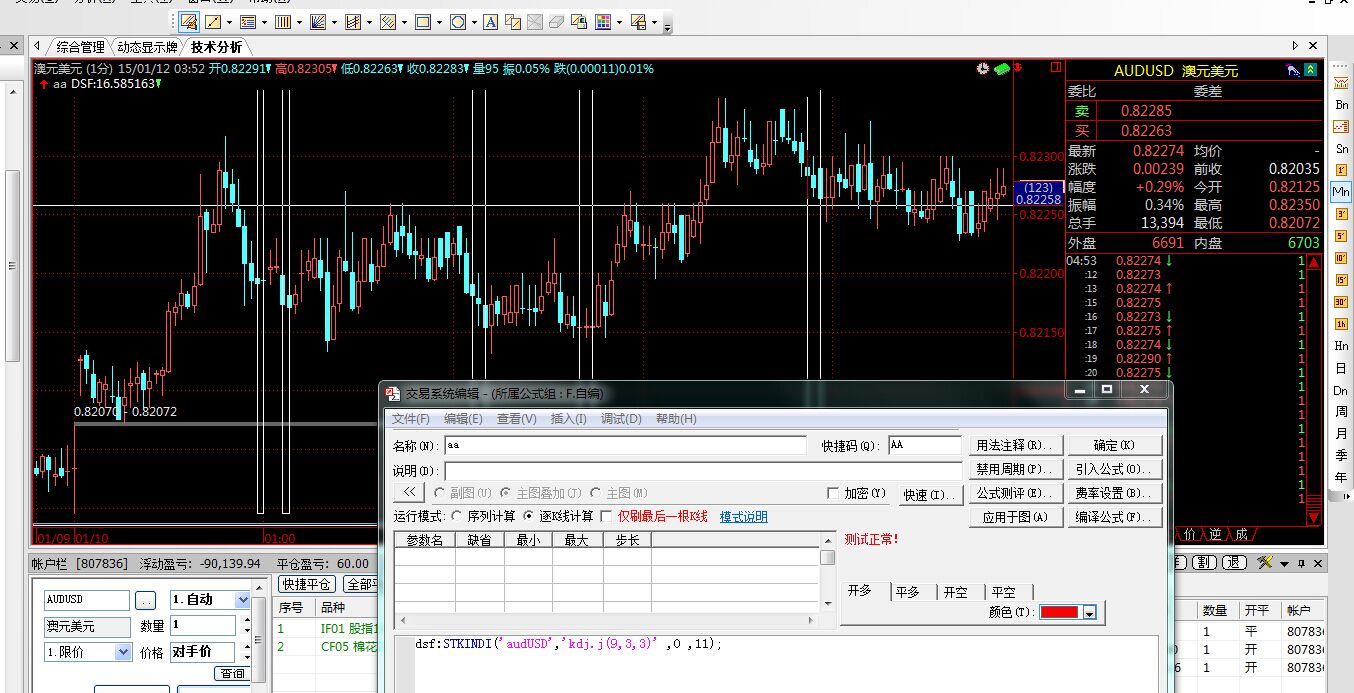Select the 30-minute period icon in sidebar
This screenshot has width=1354, height=693.
(1341, 301)
